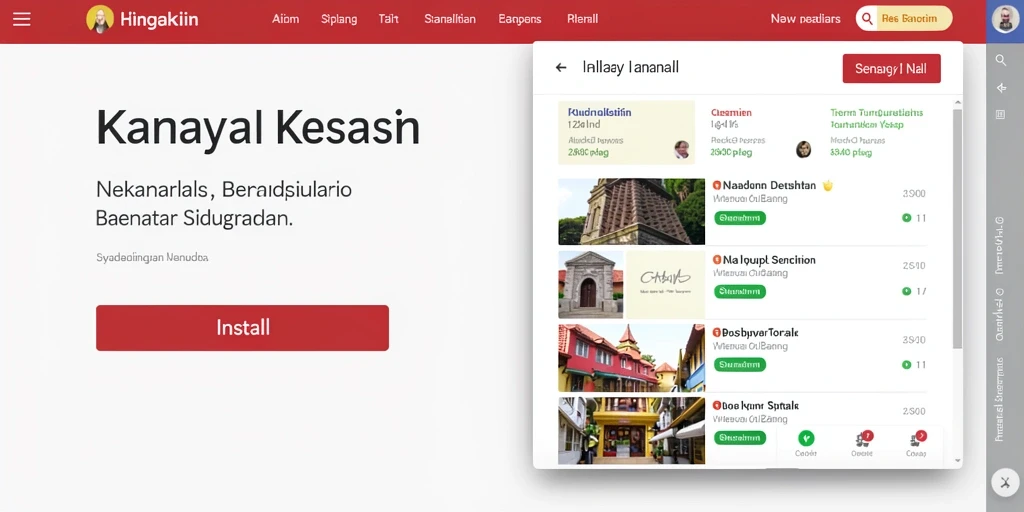
Task: Click the 3S00 price in Naadonn Detshtan row
Action: (x=914, y=194)
